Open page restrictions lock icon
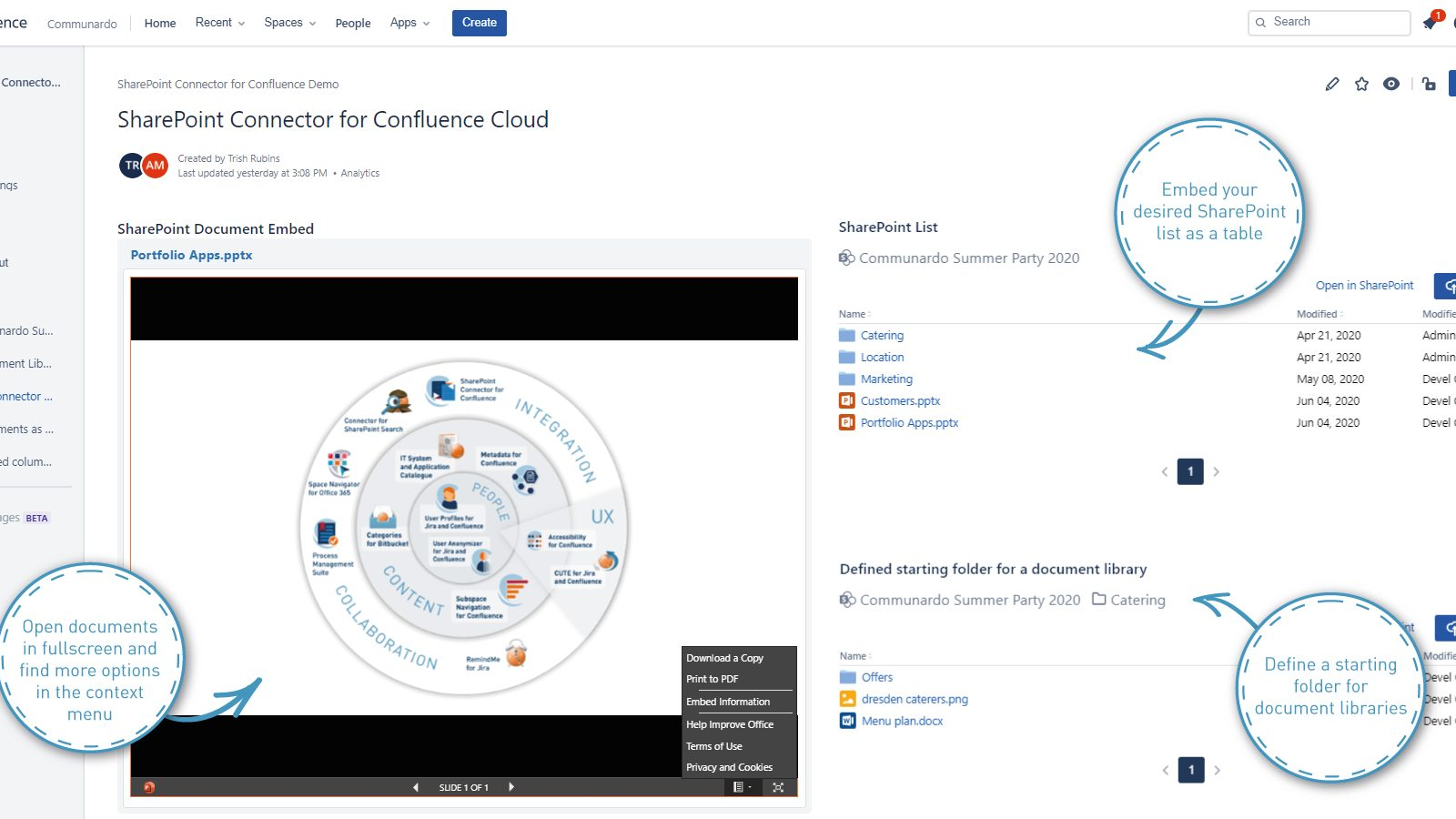The height and width of the screenshot is (819, 1456). click(1429, 84)
